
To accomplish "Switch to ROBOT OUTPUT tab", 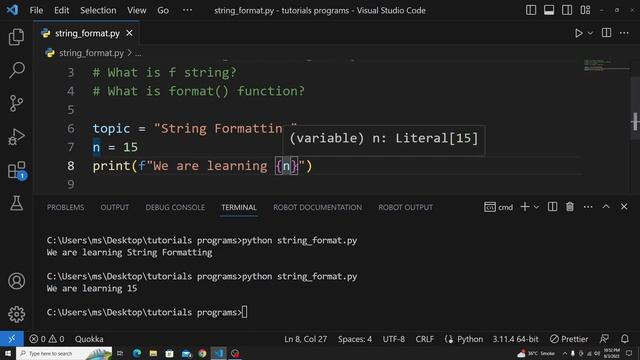I will pos(405,207).
